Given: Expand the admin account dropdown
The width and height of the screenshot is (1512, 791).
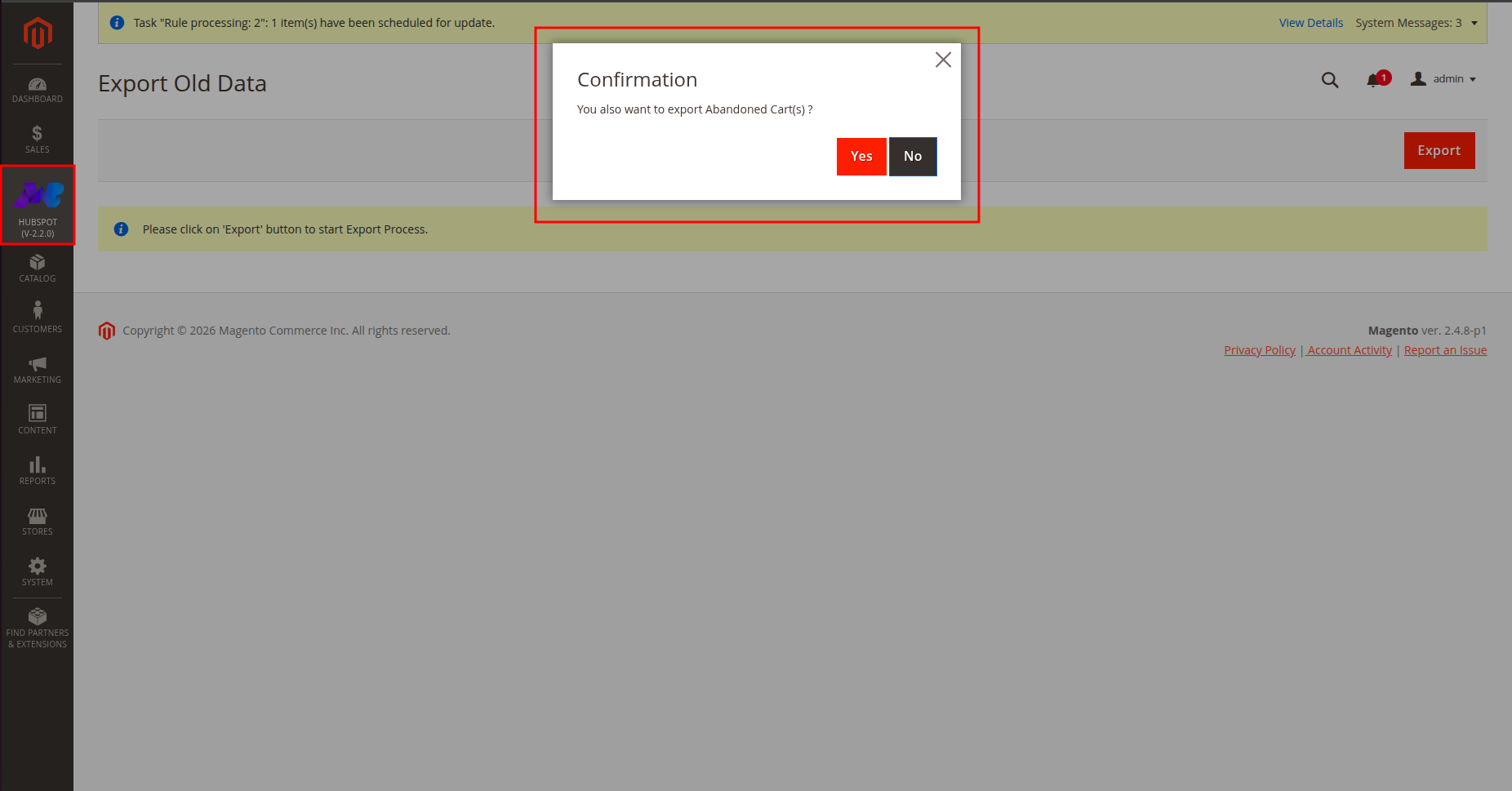Looking at the screenshot, I should click(1444, 79).
